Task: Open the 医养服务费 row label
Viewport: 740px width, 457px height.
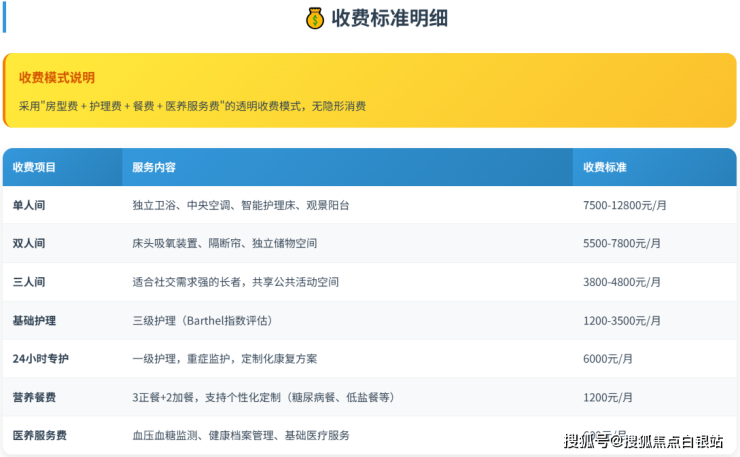Action: click(x=40, y=435)
